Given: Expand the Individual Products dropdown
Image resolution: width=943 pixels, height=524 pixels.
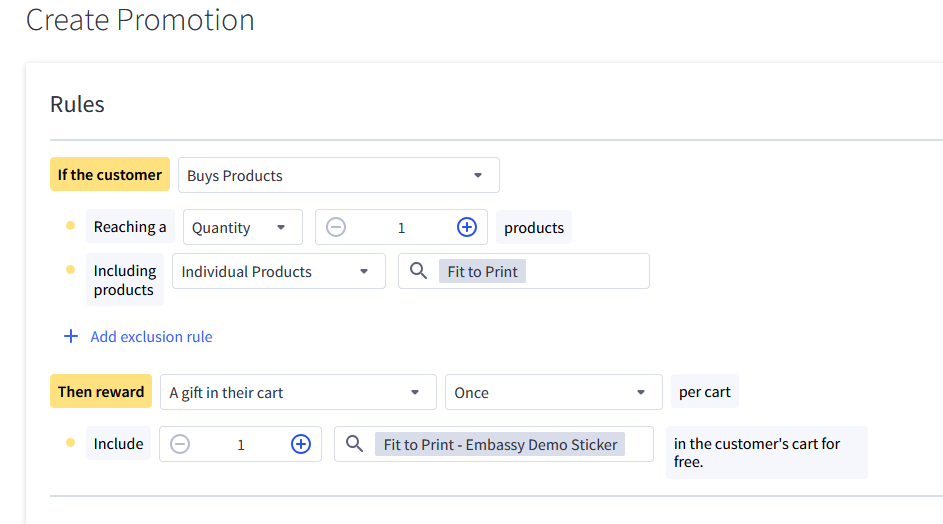Looking at the screenshot, I should pyautogui.click(x=278, y=271).
